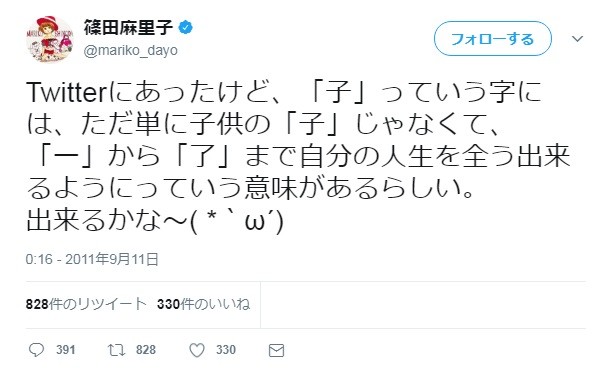Viewport: 600px width, 369px height.
Task: Open 篠田麻里子 profile via display name
Action: pyautogui.click(x=129, y=28)
